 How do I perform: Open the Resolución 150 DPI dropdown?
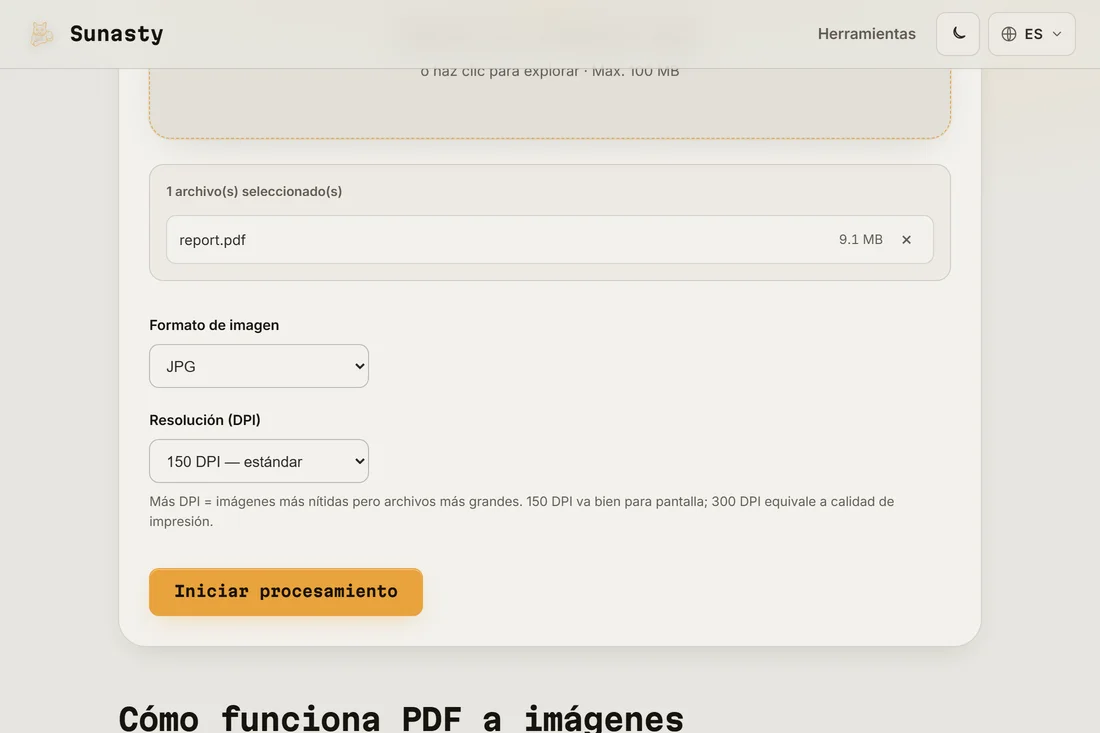[x=259, y=461]
